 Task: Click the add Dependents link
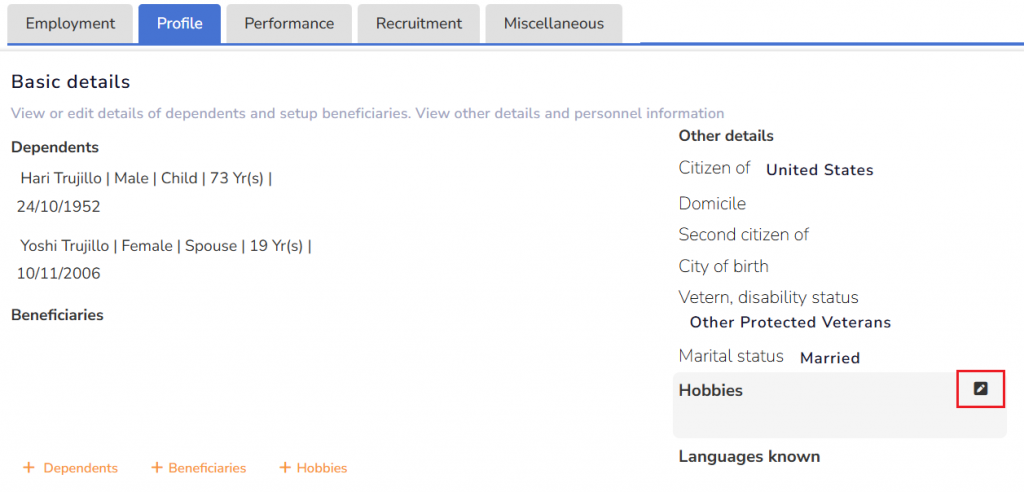point(71,468)
